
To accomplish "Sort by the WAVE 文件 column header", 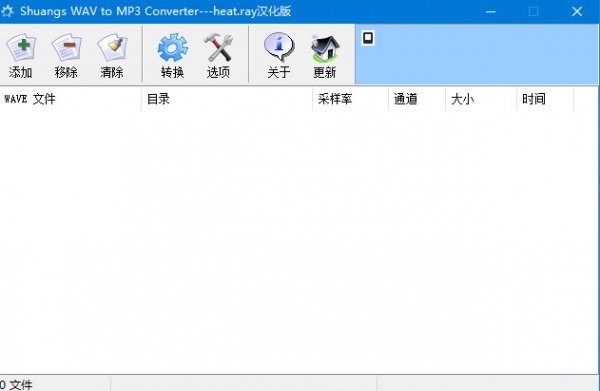I will (70, 99).
